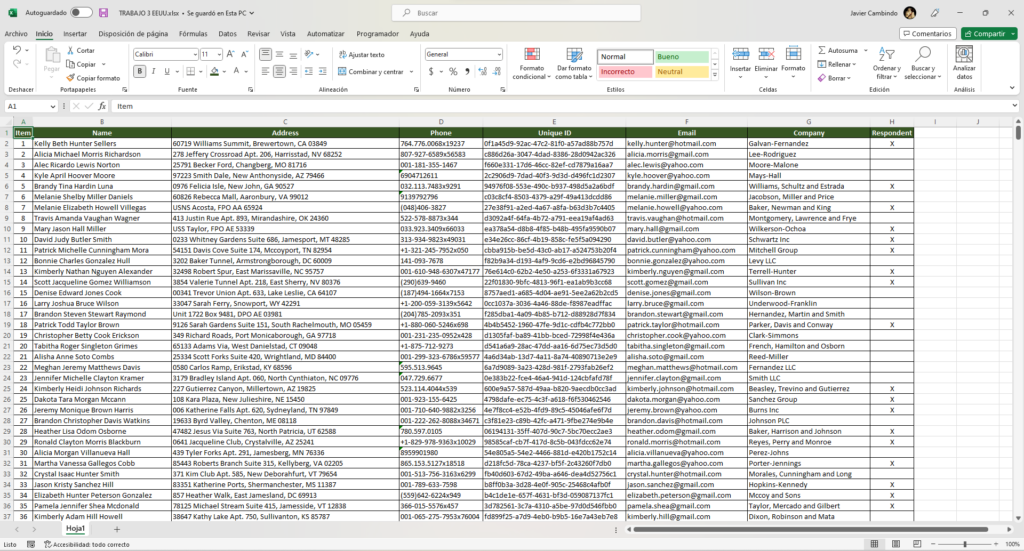
Task: Open the Insertar ribbon tab
Action: tap(74, 33)
